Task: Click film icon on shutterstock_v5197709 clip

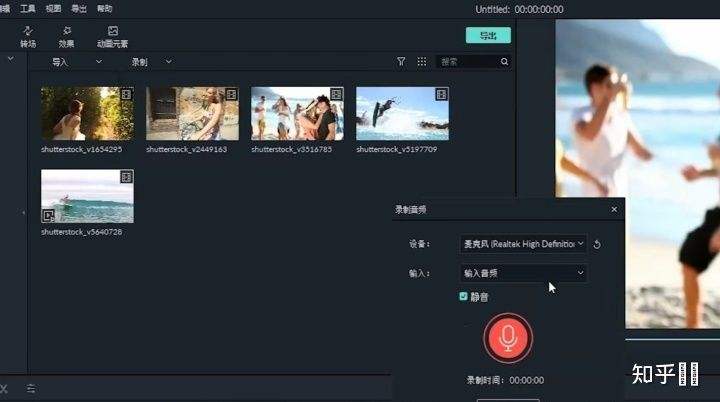Action: pos(441,95)
